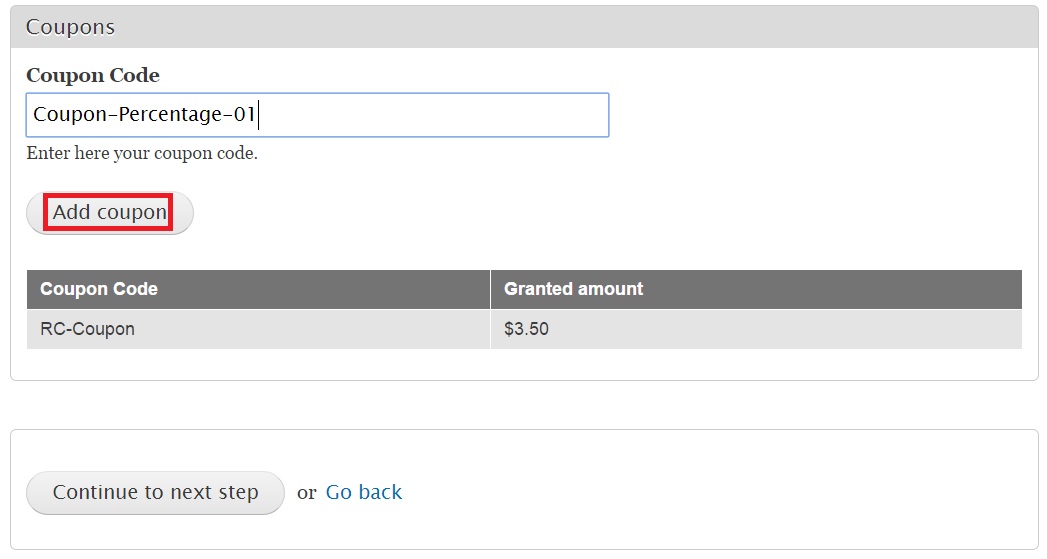Click the word 'Coupons' in the header

coord(70,27)
